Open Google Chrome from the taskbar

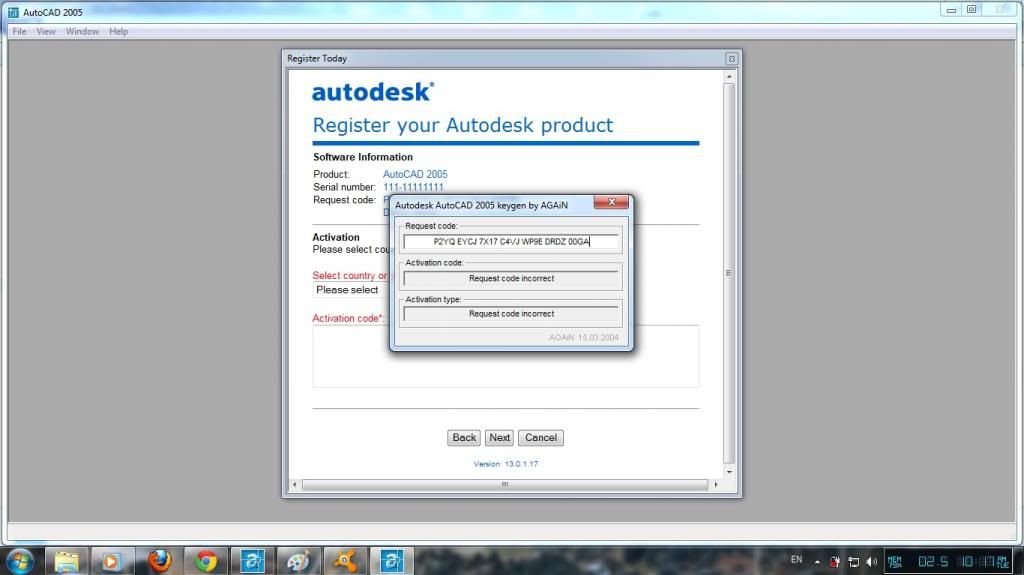206,561
